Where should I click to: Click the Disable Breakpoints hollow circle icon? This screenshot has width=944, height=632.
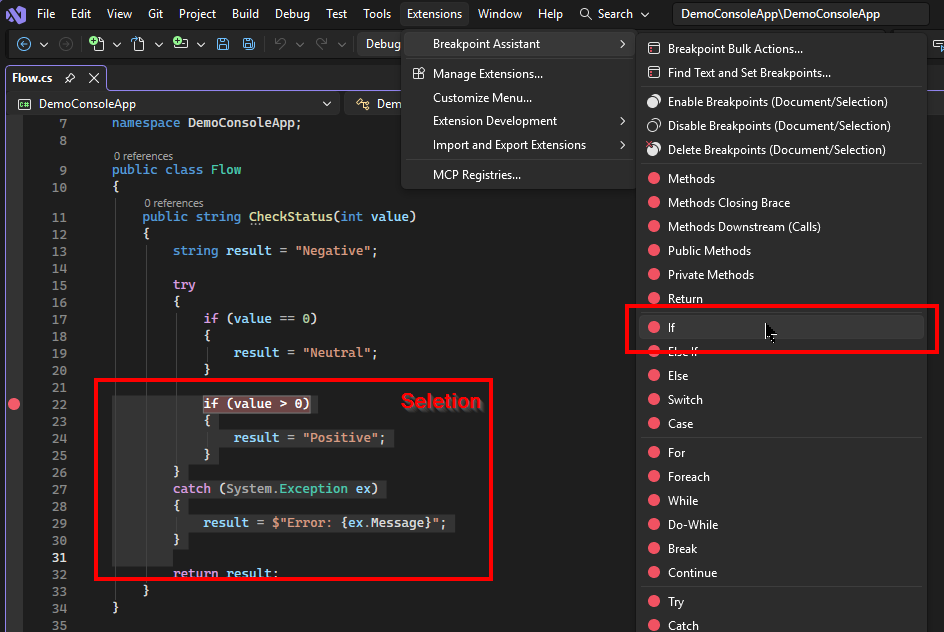(654, 126)
